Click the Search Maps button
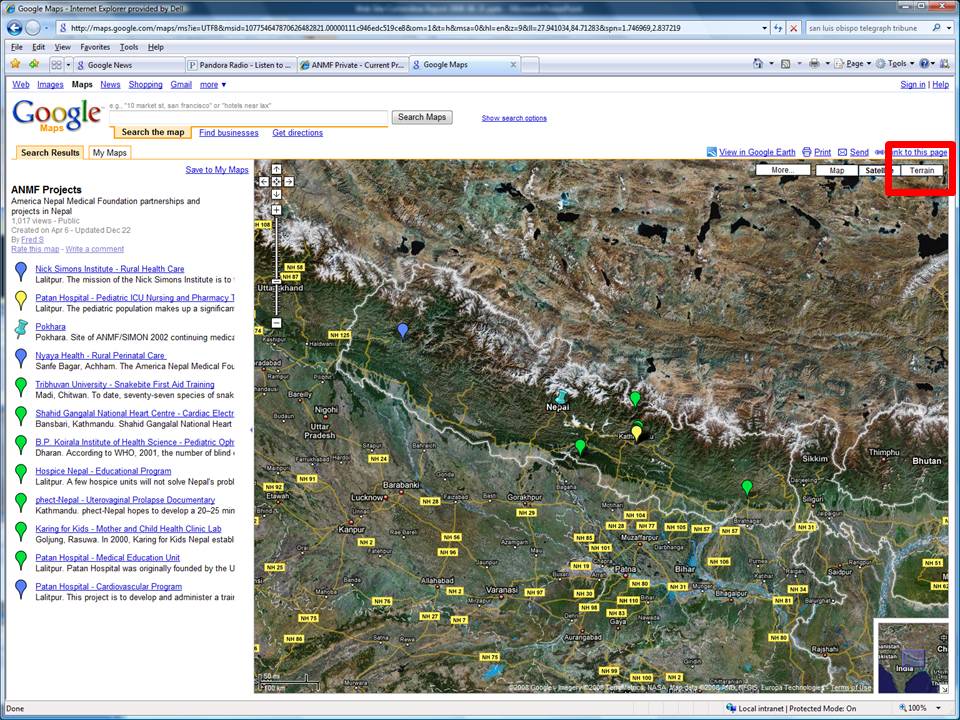The height and width of the screenshot is (720, 960). pyautogui.click(x=422, y=117)
